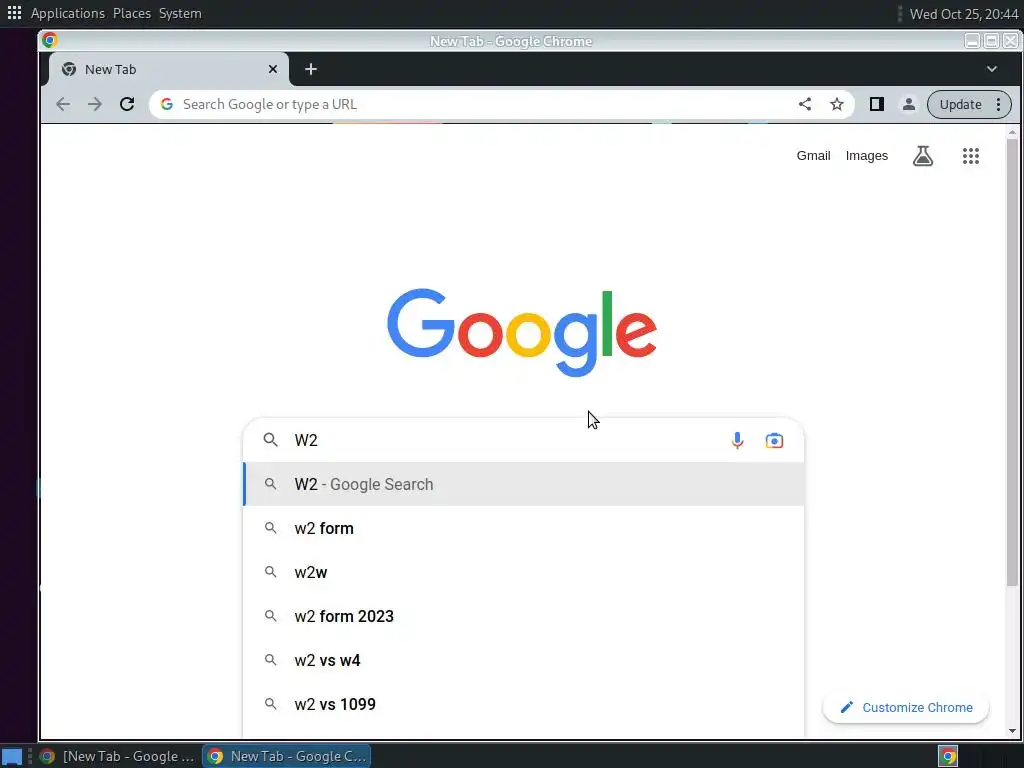Image resolution: width=1024 pixels, height=768 pixels.
Task: Search by image with the camera icon
Action: point(774,440)
